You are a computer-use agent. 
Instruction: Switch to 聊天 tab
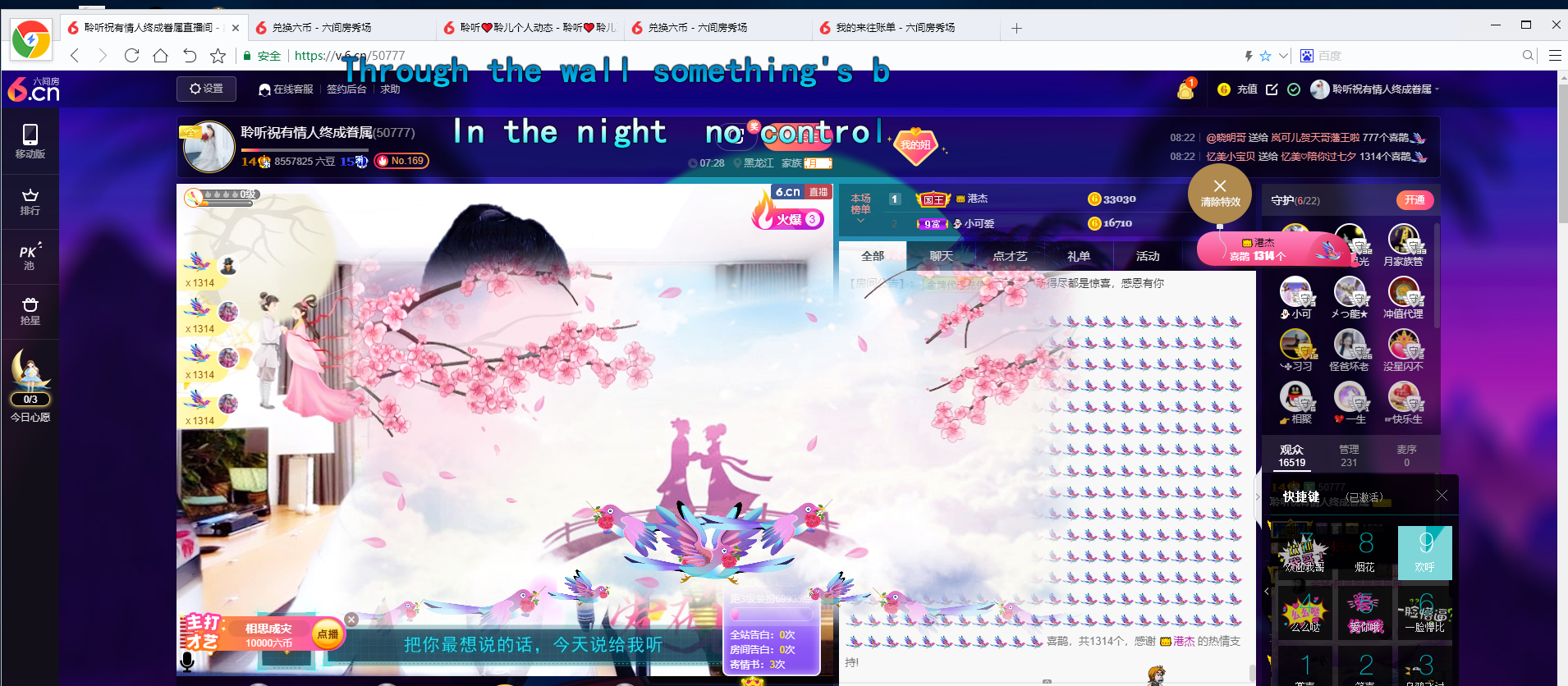941,256
